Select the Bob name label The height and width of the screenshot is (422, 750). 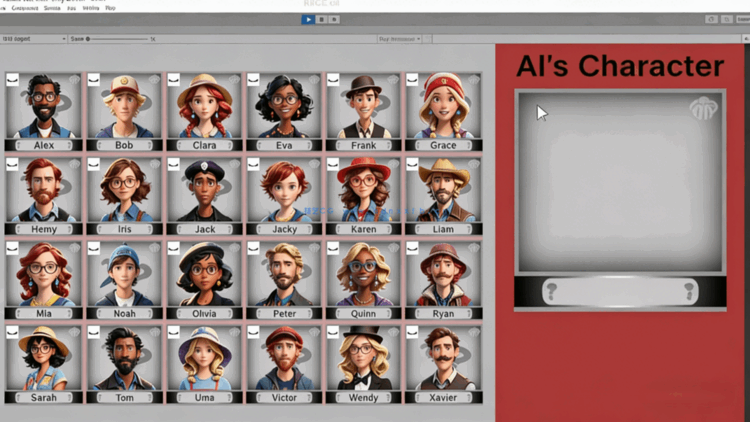[124, 145]
